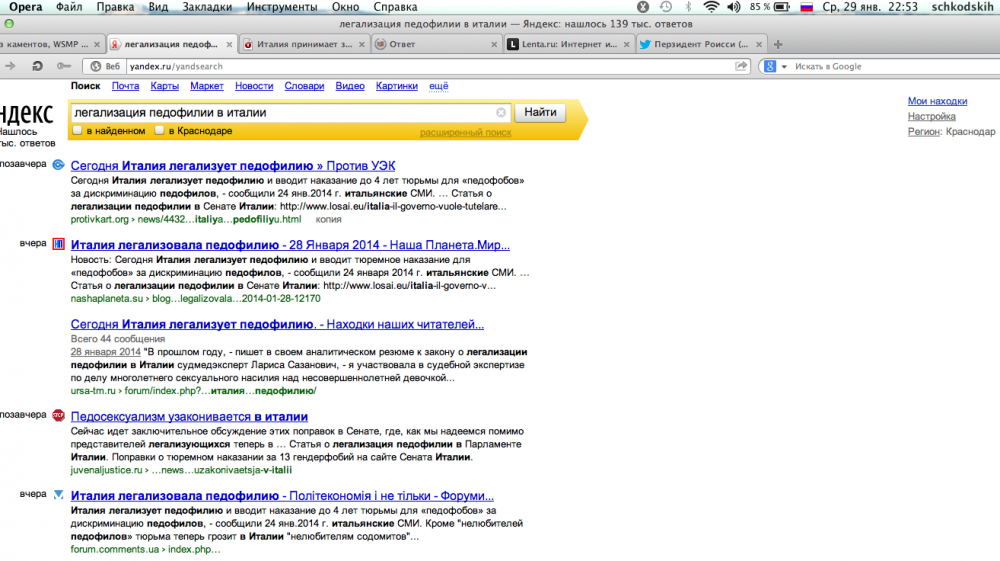This screenshot has width=1000, height=561.
Task: Click the Russian flag input source icon
Action: (x=806, y=7)
